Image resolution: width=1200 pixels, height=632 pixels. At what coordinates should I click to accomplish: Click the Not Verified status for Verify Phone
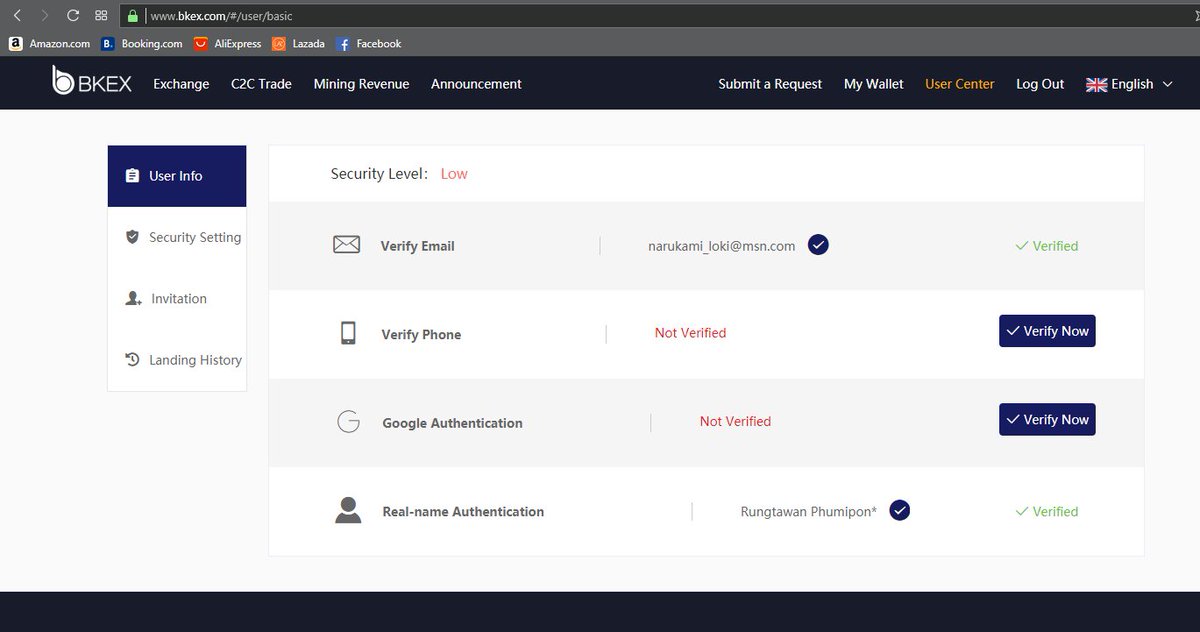[690, 333]
